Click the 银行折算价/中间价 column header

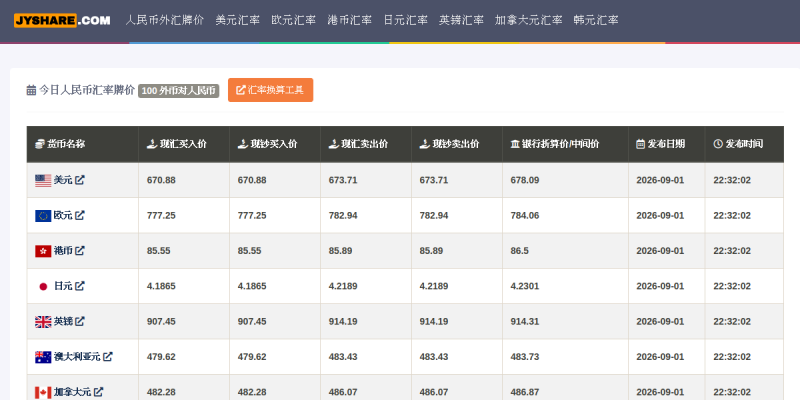(565, 144)
